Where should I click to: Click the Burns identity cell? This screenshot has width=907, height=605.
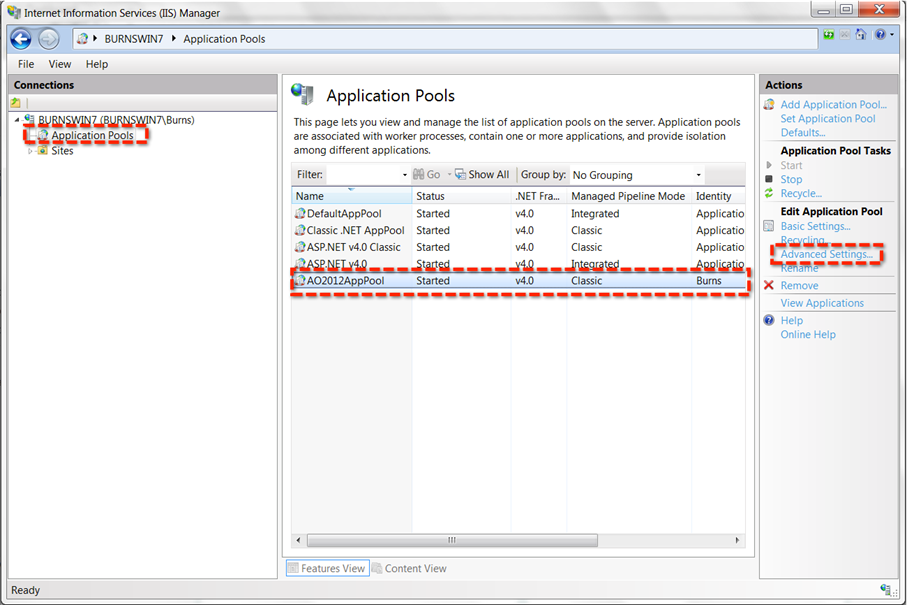(709, 281)
